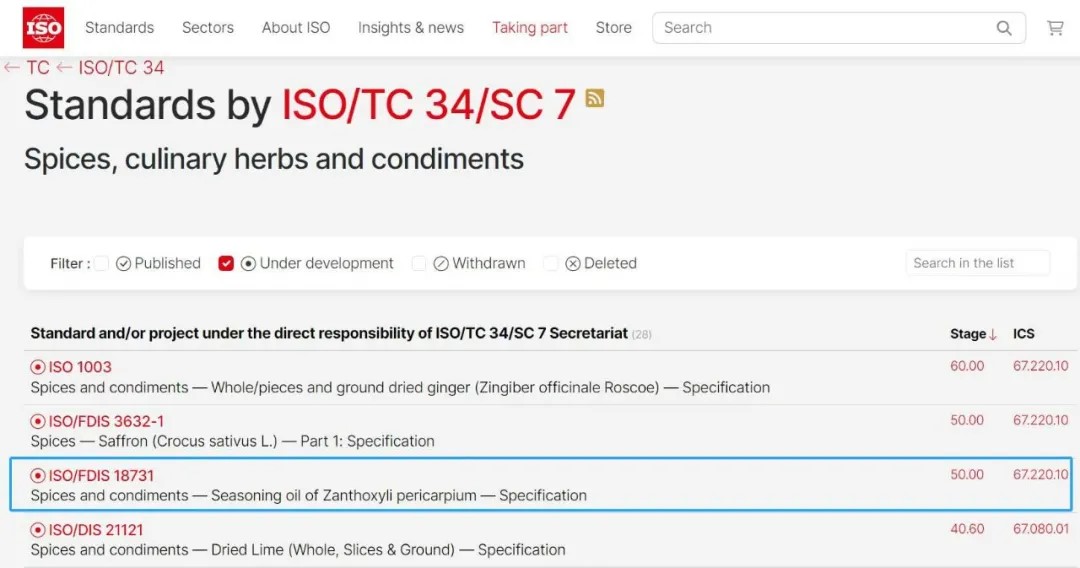
Task: Click ICS 67.080.01 for ISO/DIS 21121
Action: point(1040,529)
